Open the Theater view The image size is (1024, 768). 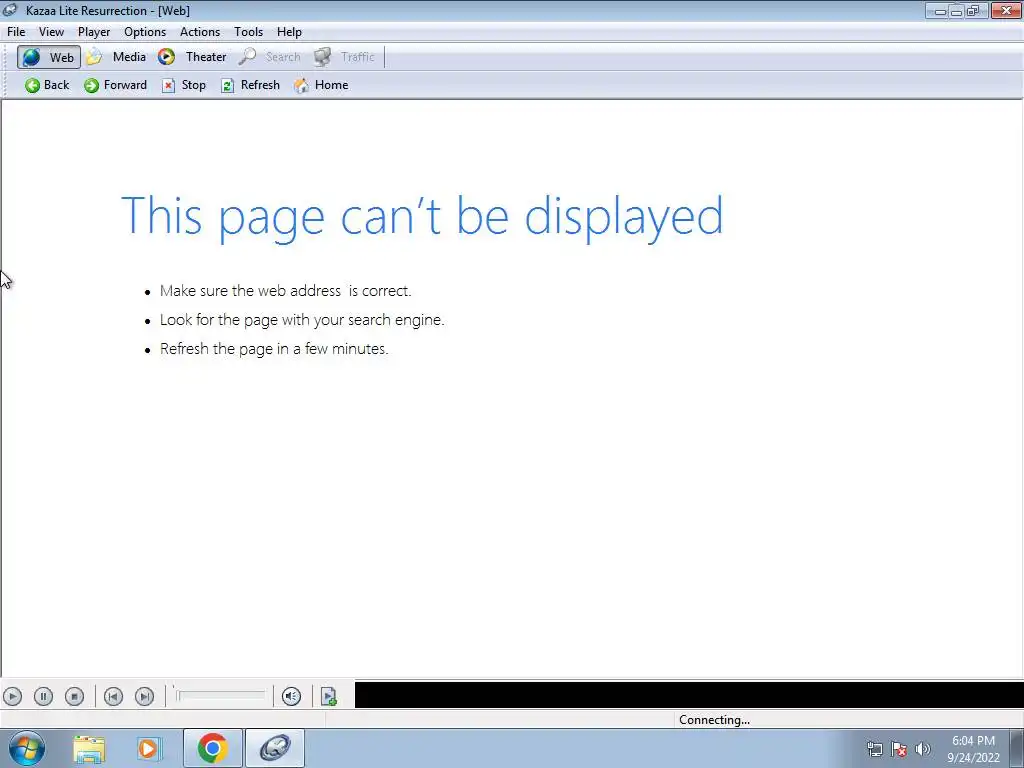click(x=193, y=57)
